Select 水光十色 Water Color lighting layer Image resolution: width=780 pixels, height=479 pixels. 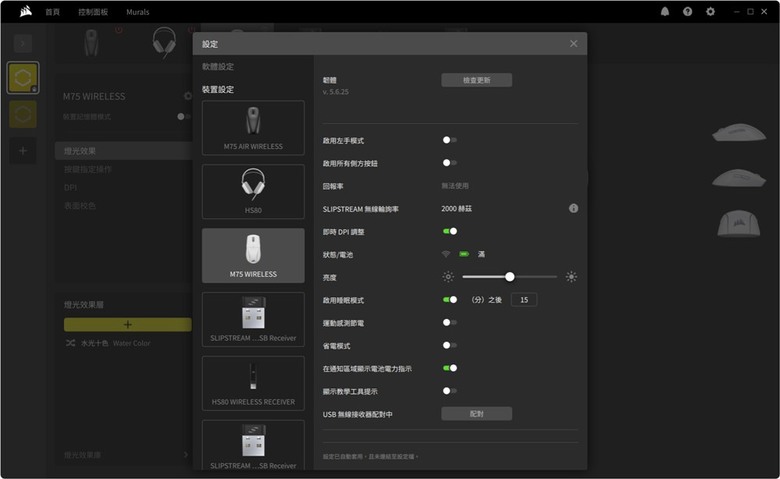coord(115,343)
